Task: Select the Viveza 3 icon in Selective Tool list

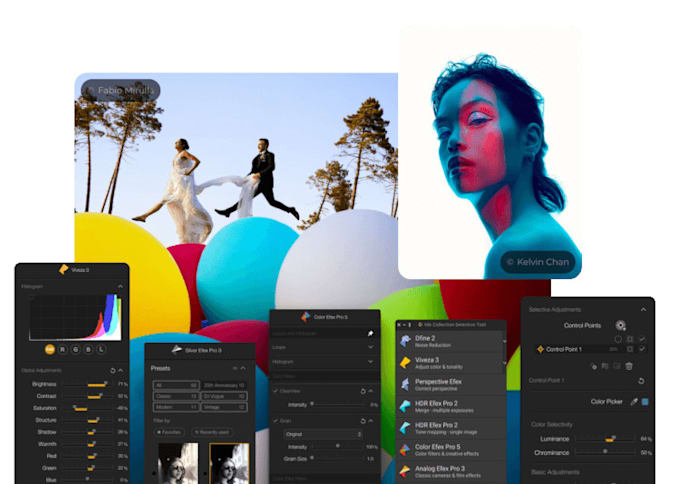Action: tap(405, 363)
